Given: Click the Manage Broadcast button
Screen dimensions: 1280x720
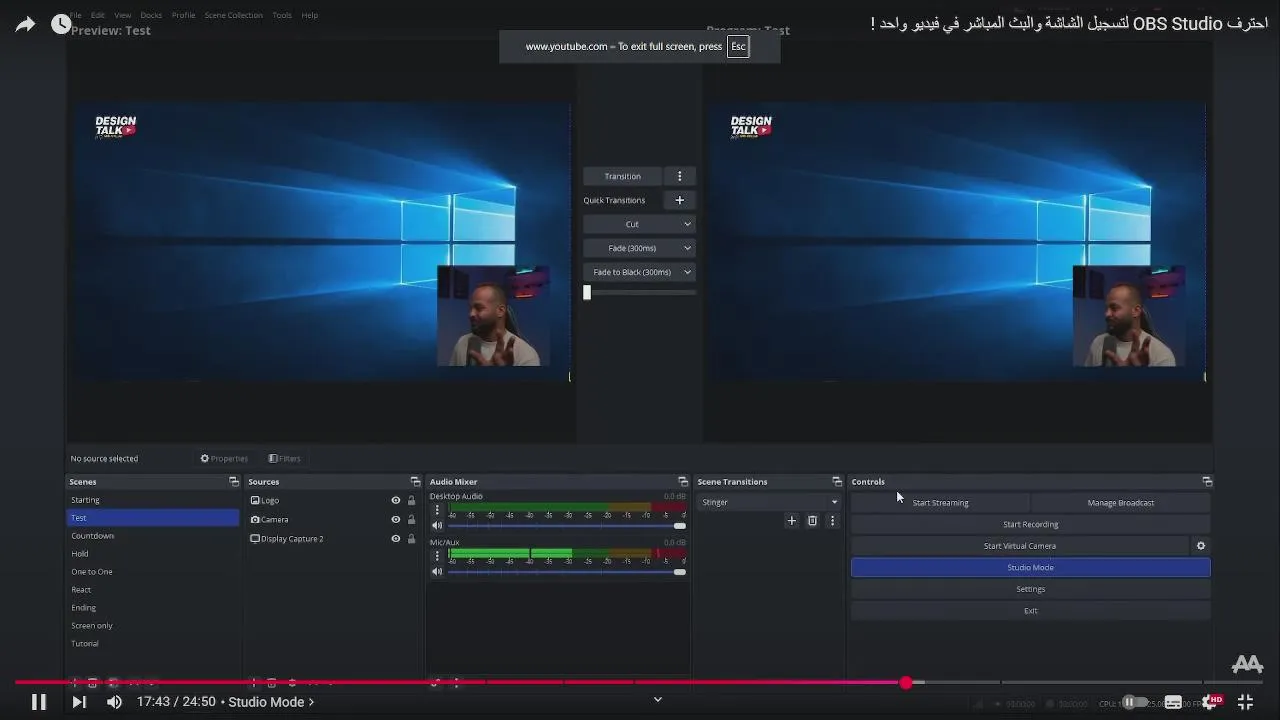Looking at the screenshot, I should tap(1121, 503).
